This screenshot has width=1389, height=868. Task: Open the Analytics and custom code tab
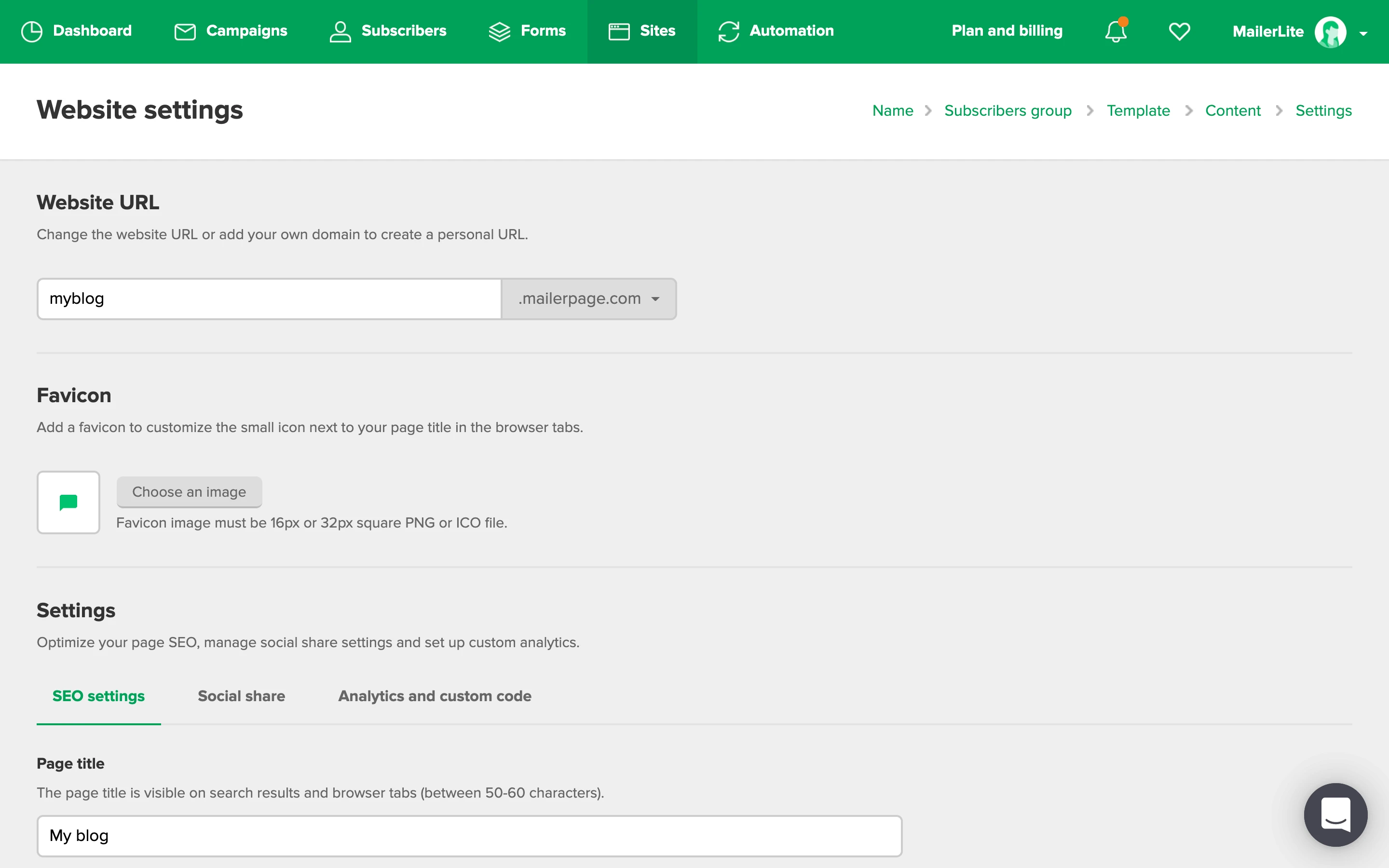coord(435,696)
